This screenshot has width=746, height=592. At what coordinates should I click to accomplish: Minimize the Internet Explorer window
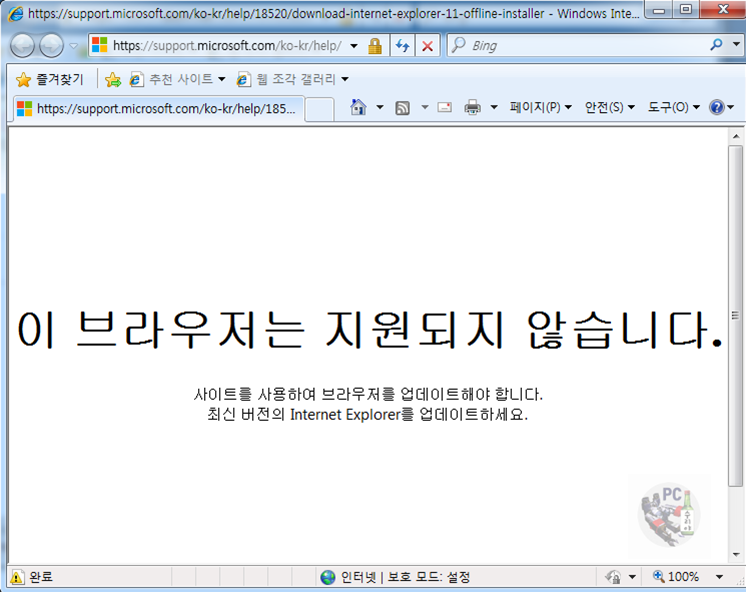[x=659, y=10]
